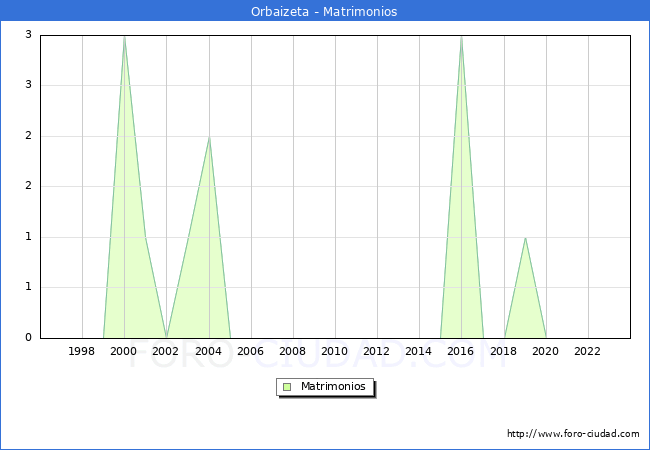The height and width of the screenshot is (450, 650).
Task: Click the 2006 label on the x-axis
Action: tap(250, 352)
